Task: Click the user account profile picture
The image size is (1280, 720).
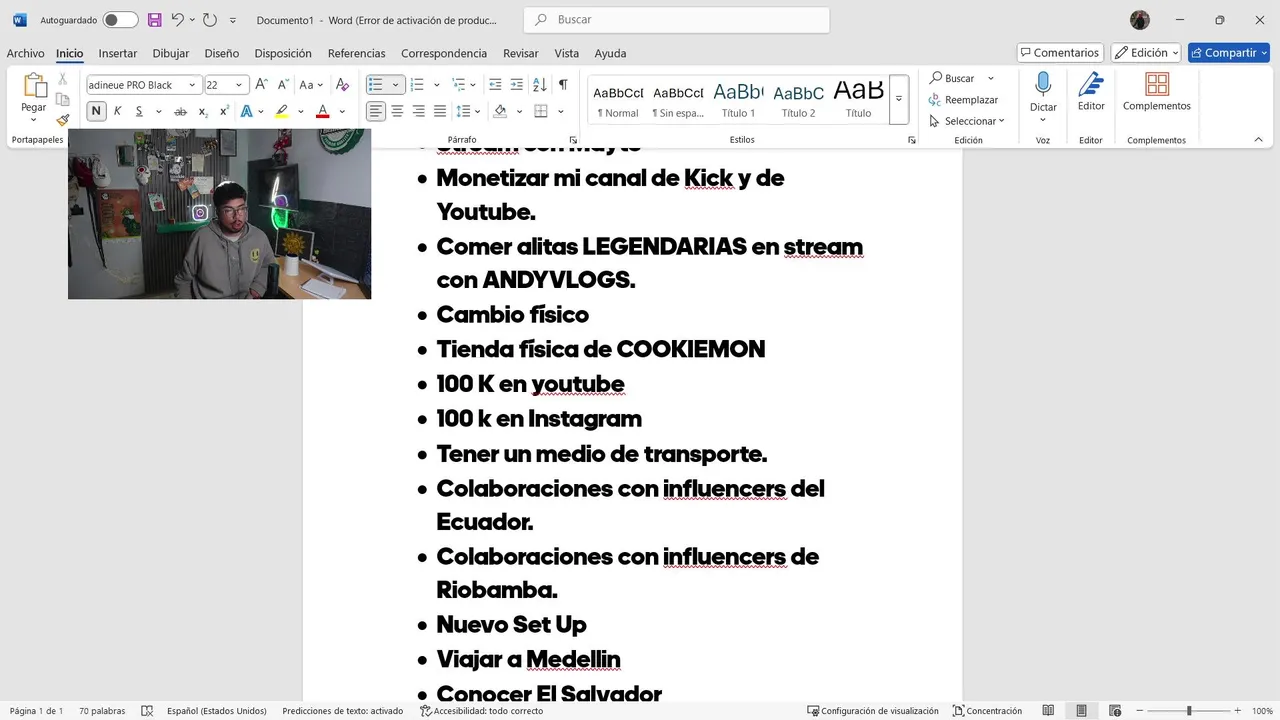Action: pyautogui.click(x=1140, y=20)
